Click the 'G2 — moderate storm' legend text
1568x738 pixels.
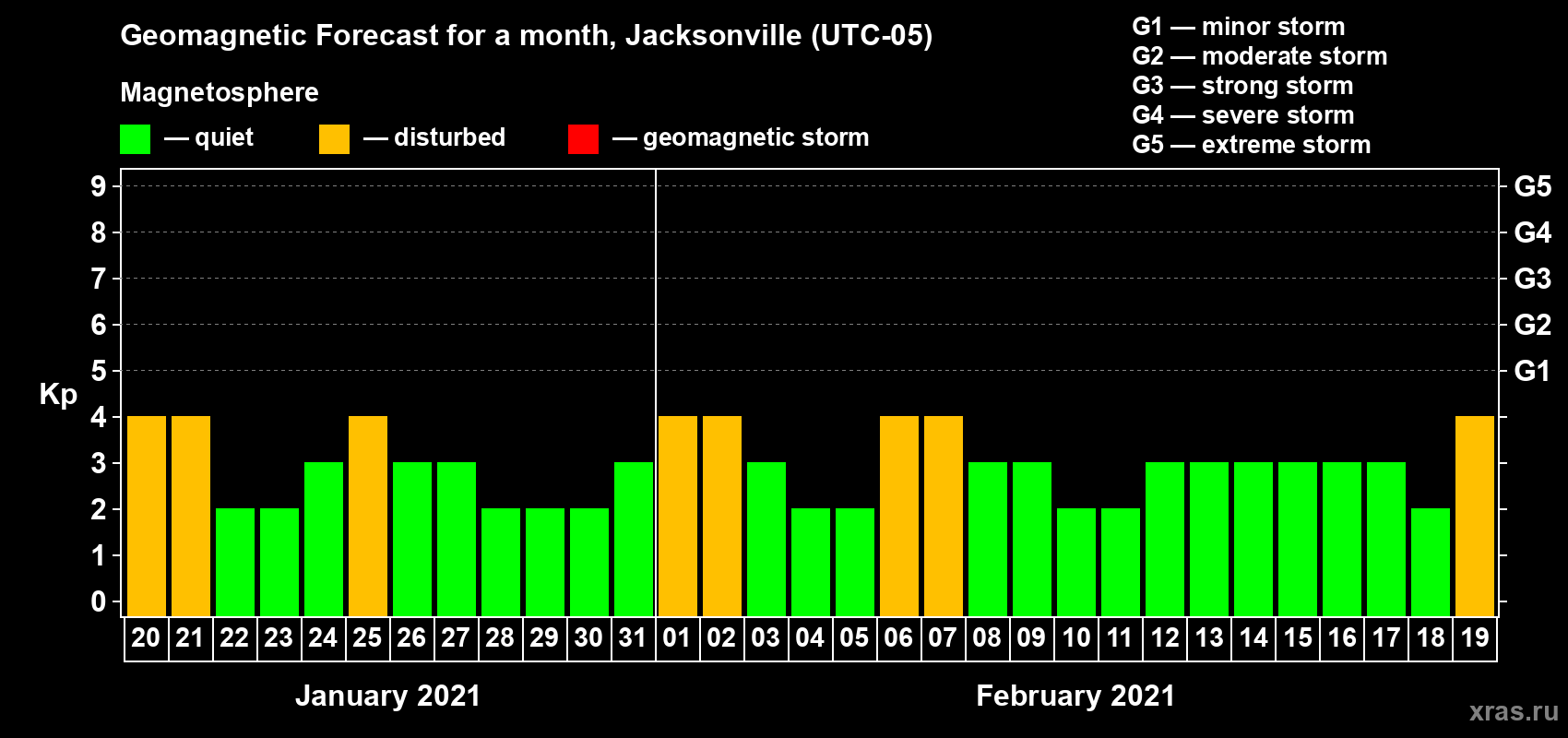1260,56
